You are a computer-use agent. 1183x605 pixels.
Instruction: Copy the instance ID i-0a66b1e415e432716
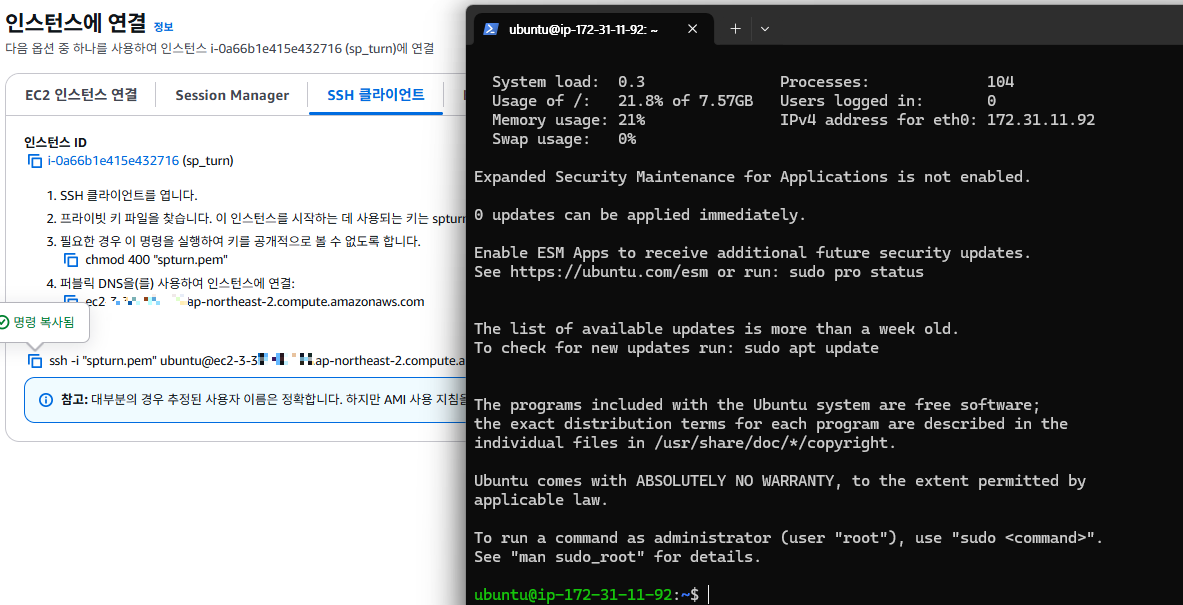(35, 161)
